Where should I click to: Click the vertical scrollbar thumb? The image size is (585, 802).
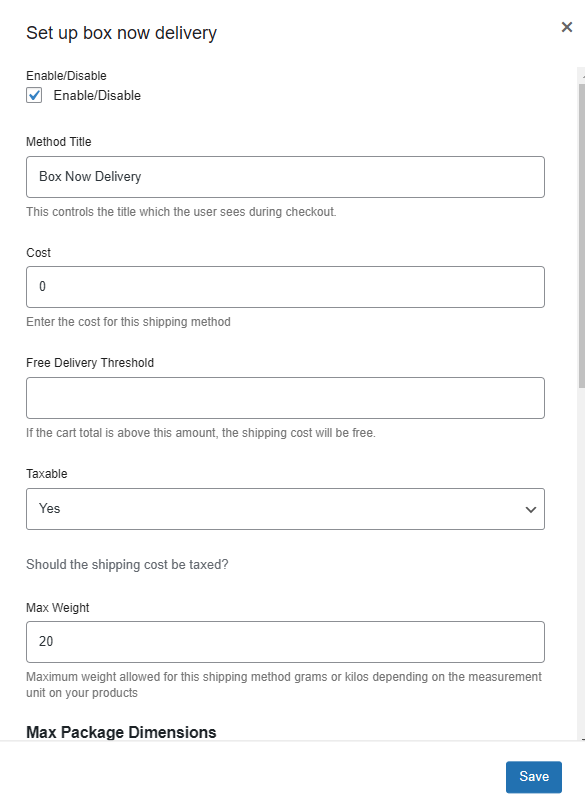tap(582, 235)
